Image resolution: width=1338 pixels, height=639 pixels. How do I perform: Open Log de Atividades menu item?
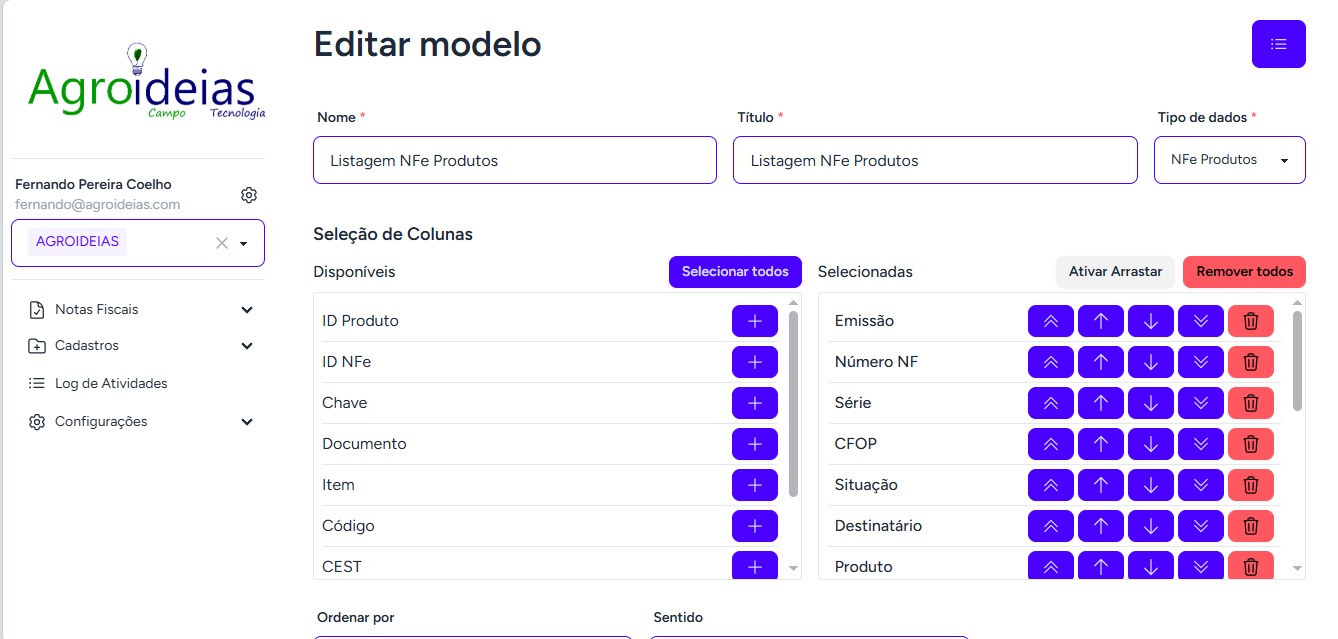pos(110,384)
